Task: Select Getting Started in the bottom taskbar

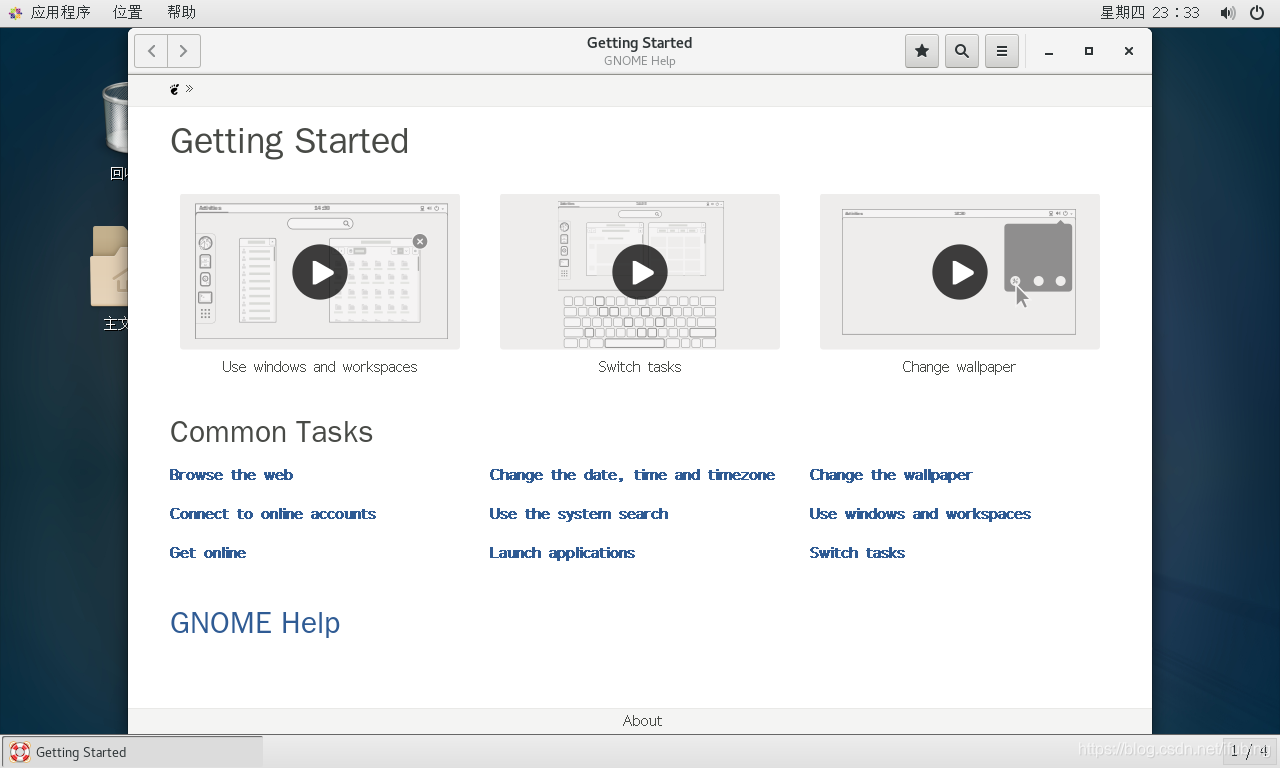Action: 132,752
